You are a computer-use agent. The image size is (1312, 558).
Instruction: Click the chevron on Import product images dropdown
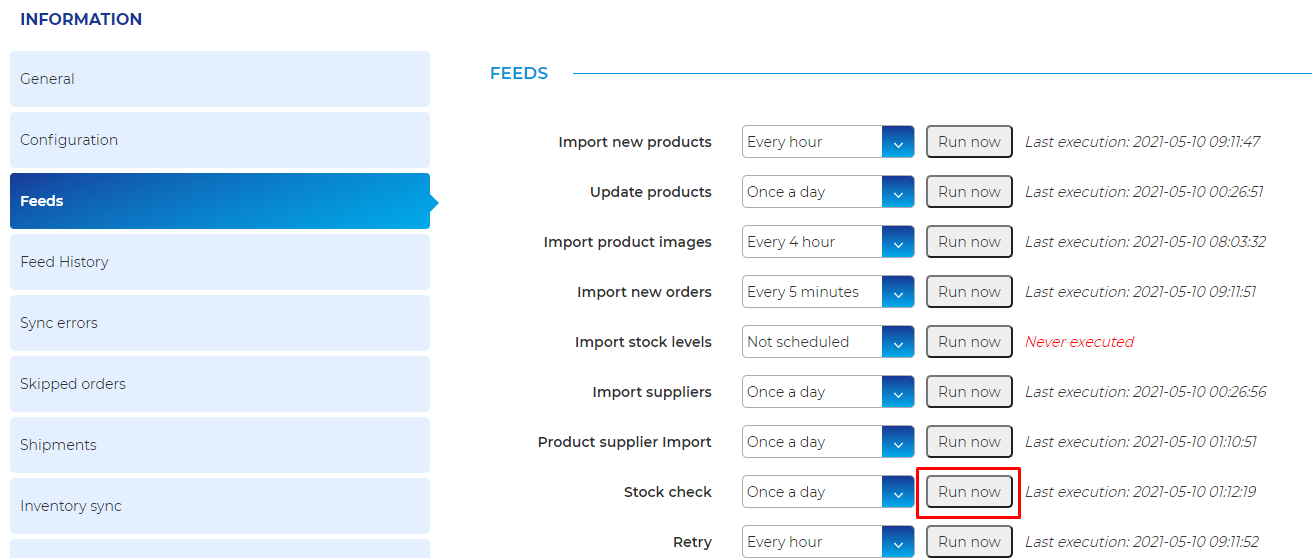point(898,242)
